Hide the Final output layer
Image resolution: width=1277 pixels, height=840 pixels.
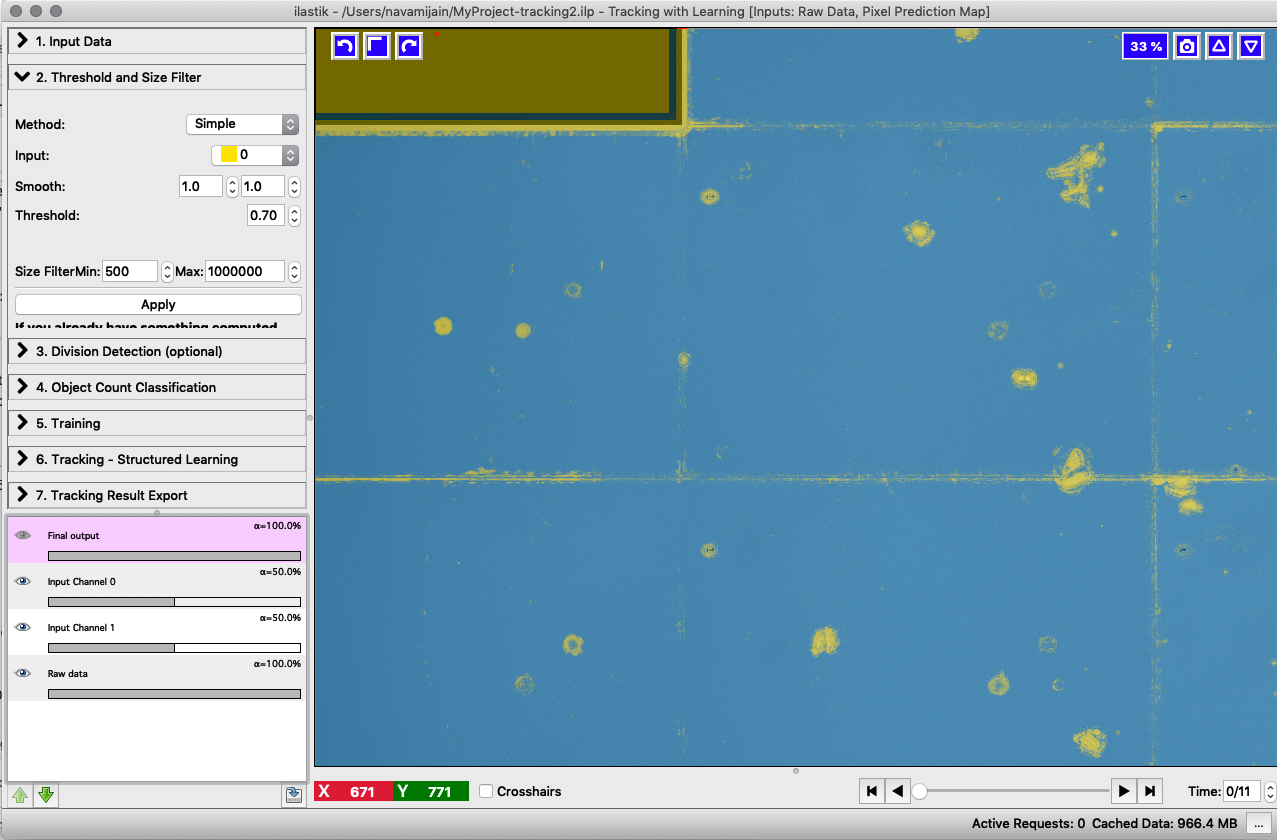23,535
